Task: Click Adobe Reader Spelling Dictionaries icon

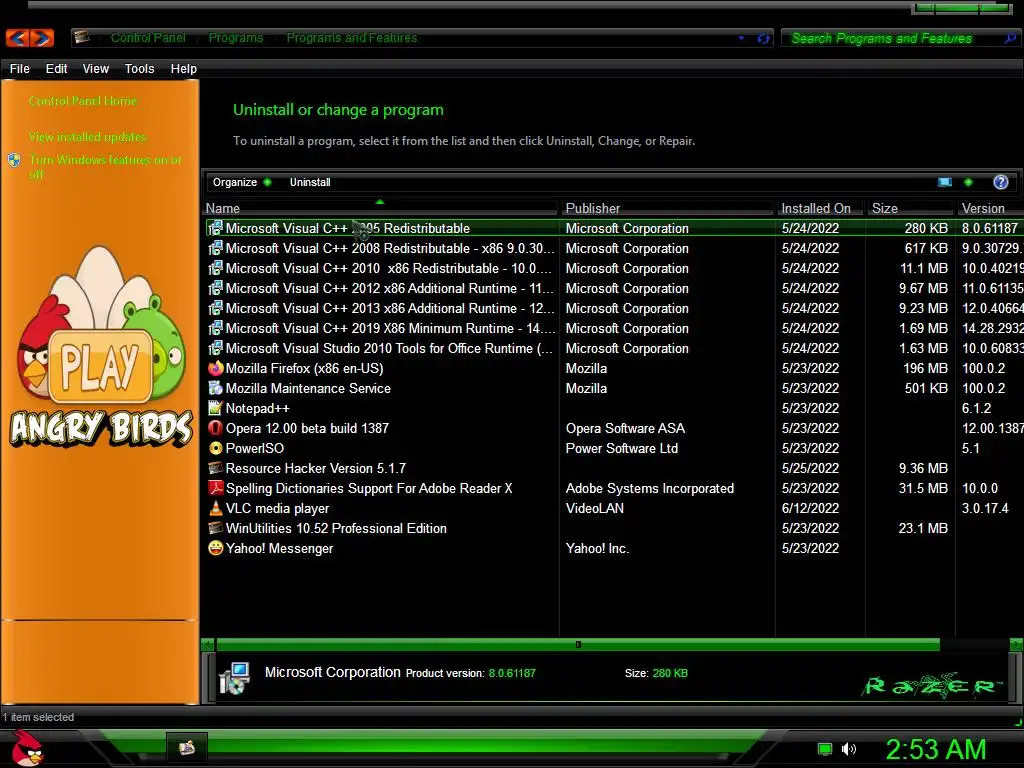Action: 216,488
